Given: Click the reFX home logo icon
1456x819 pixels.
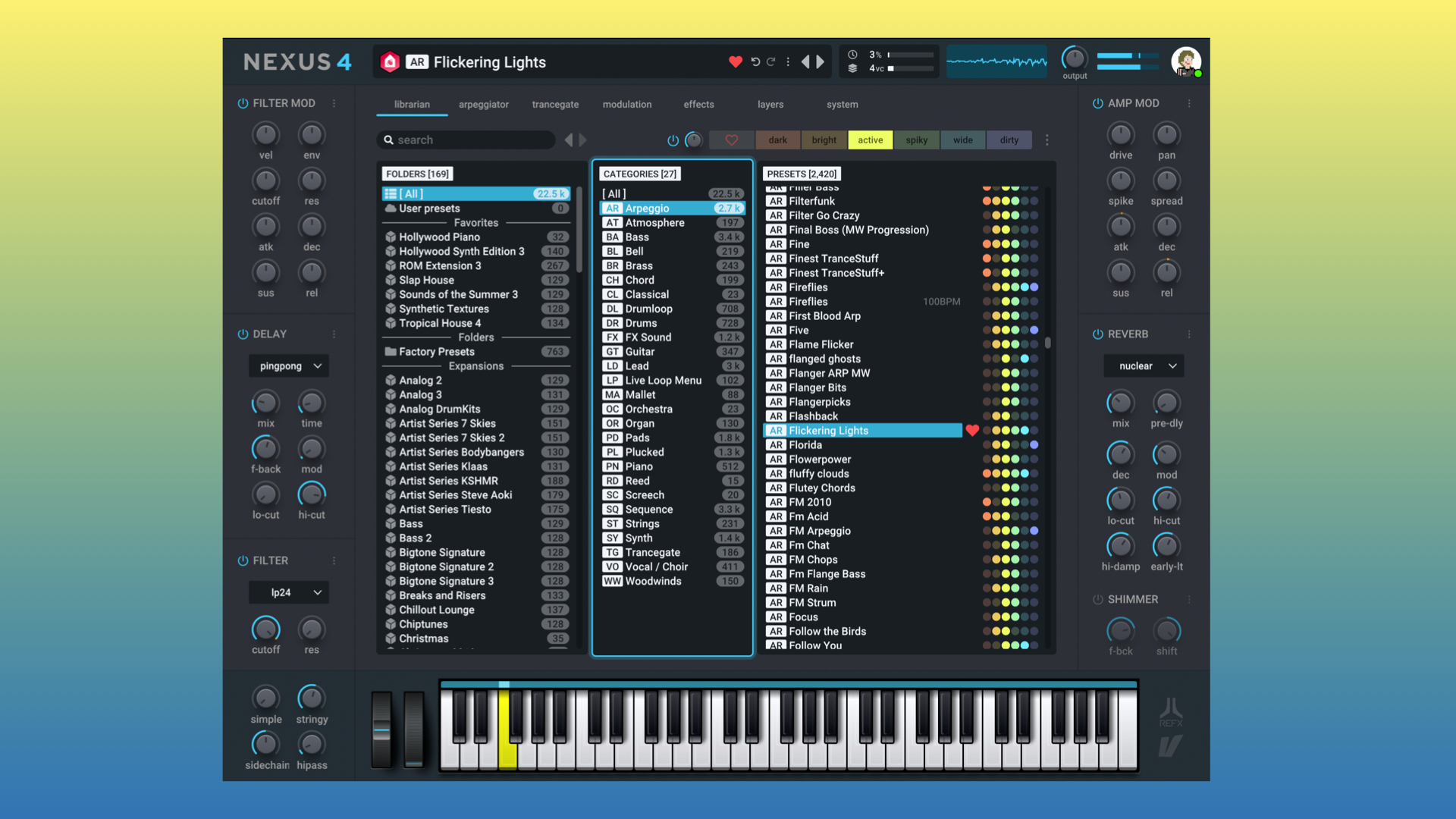Looking at the screenshot, I should coord(390,62).
